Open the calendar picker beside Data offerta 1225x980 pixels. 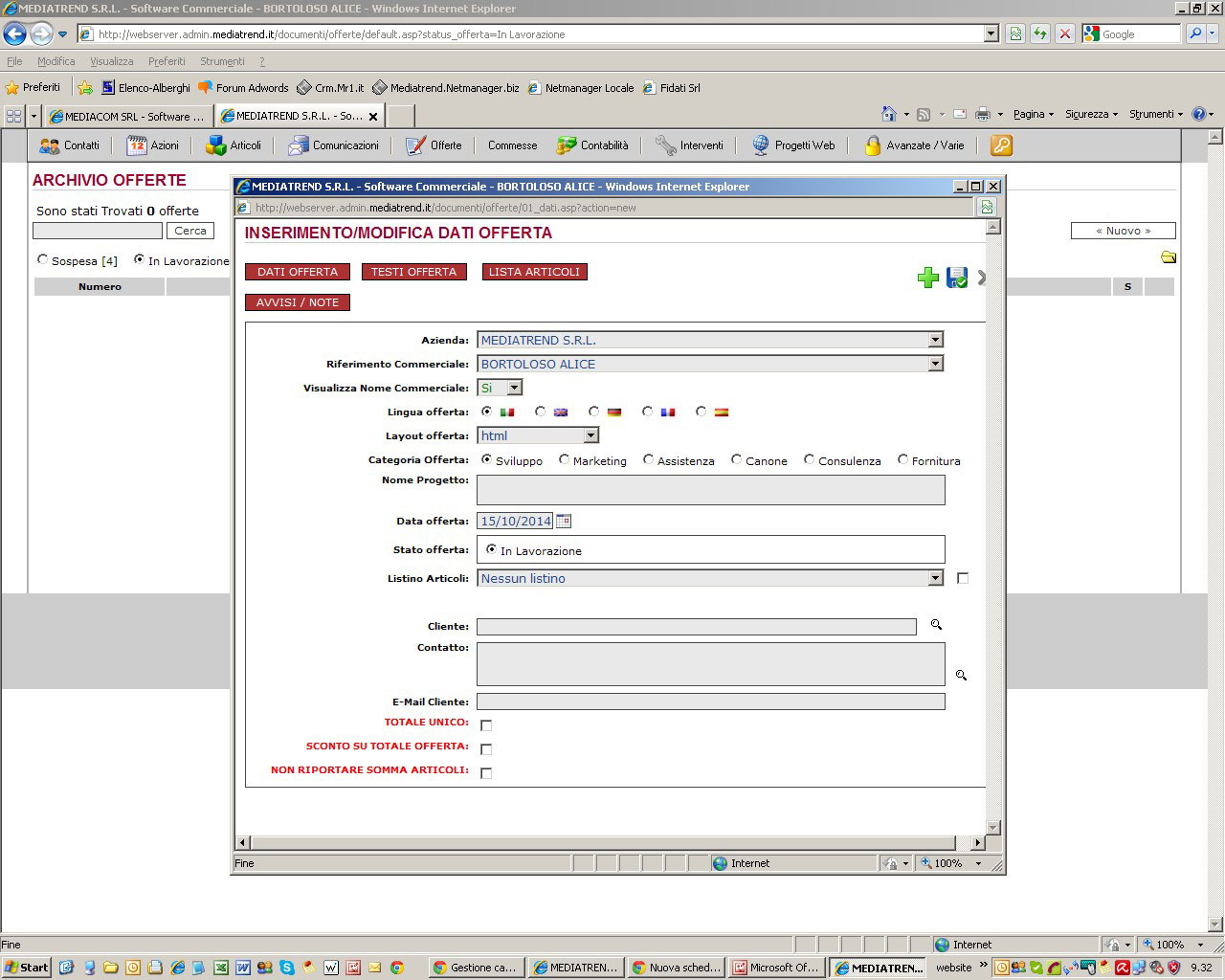(x=564, y=522)
